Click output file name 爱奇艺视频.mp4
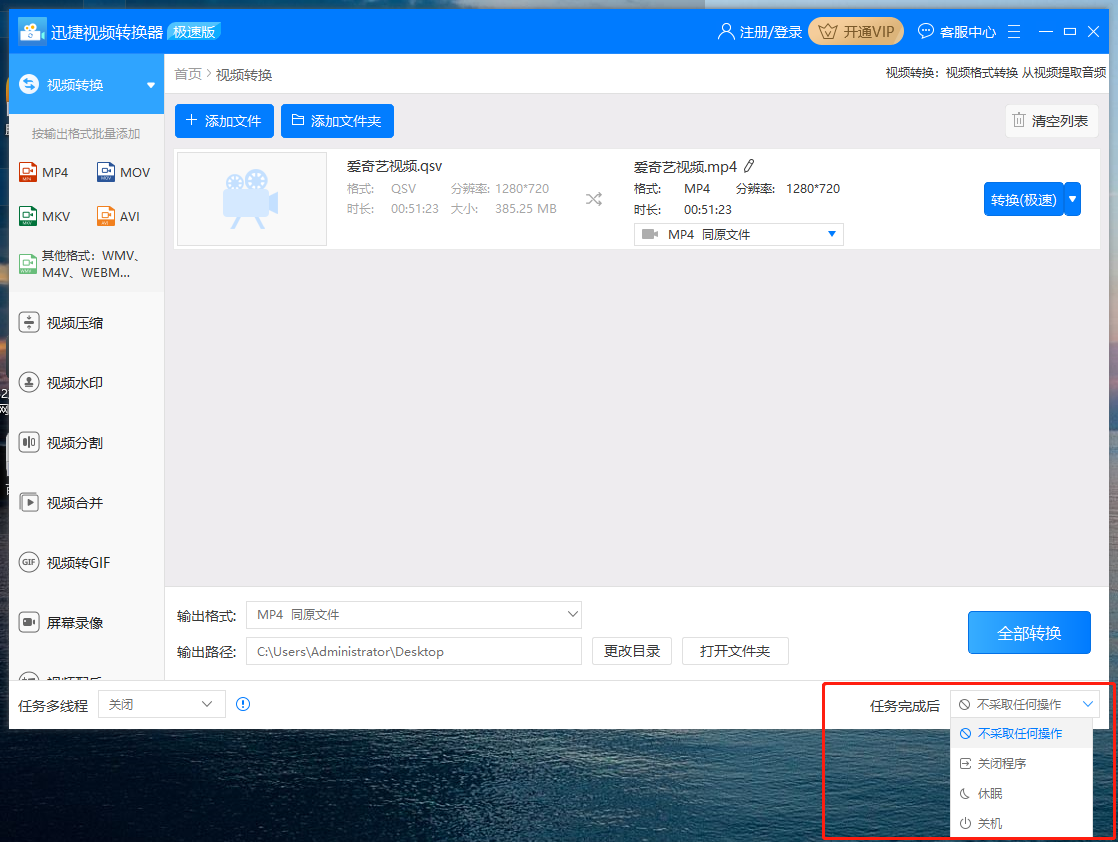 pyautogui.click(x=685, y=167)
